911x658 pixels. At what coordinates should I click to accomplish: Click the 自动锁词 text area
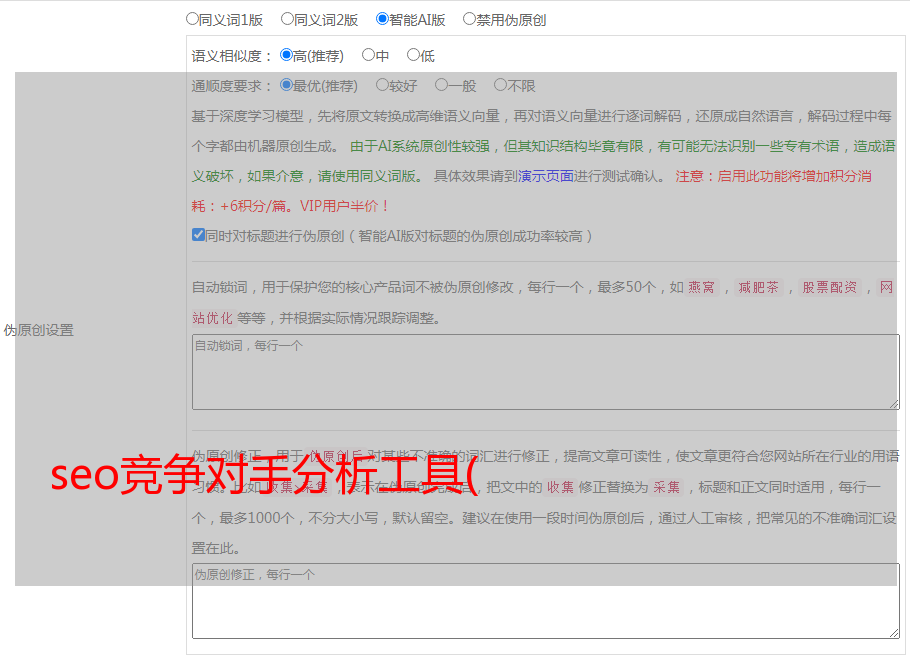click(x=545, y=371)
